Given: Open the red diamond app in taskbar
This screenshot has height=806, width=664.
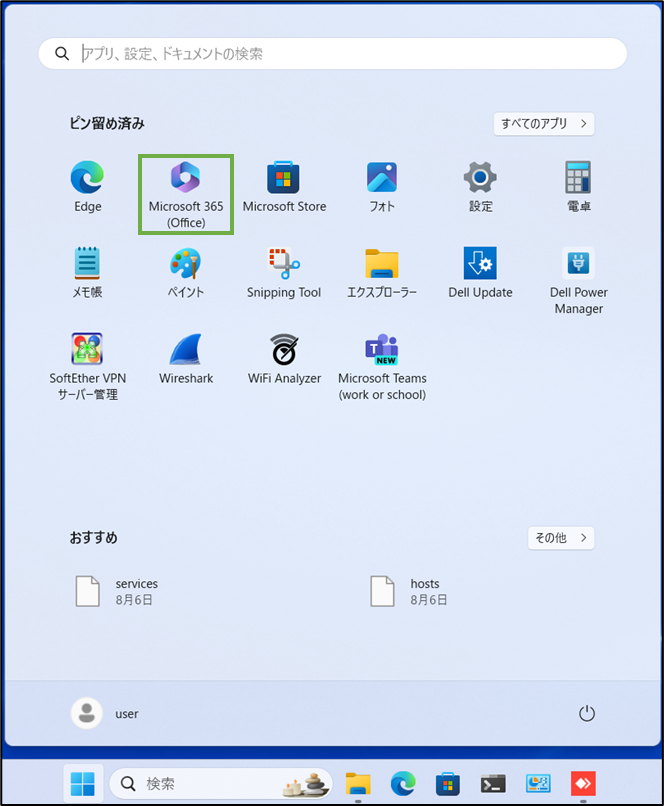Looking at the screenshot, I should 583,783.
